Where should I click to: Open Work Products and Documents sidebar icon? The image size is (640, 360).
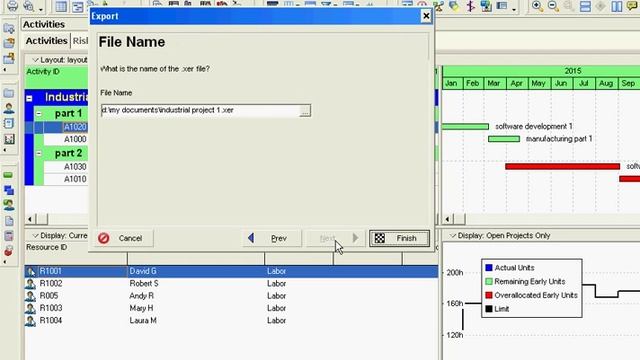[x=9, y=221]
